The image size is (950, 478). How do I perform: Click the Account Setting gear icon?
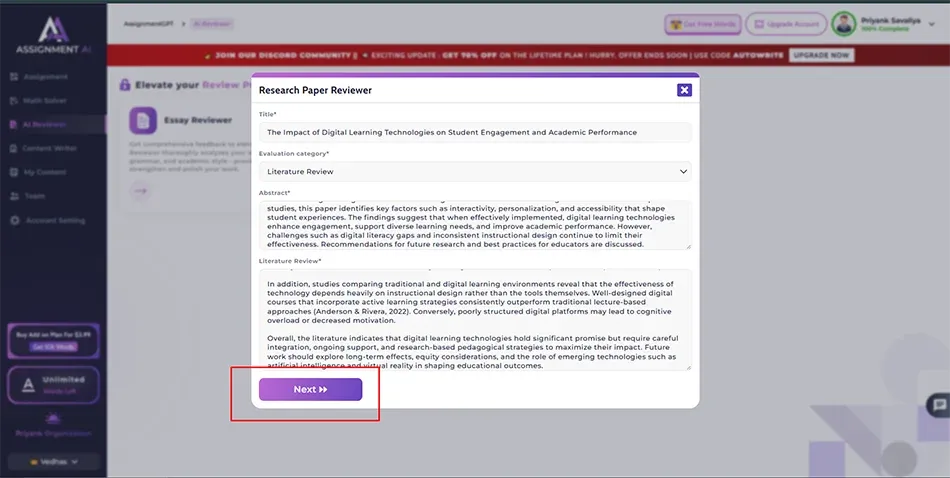point(15,221)
